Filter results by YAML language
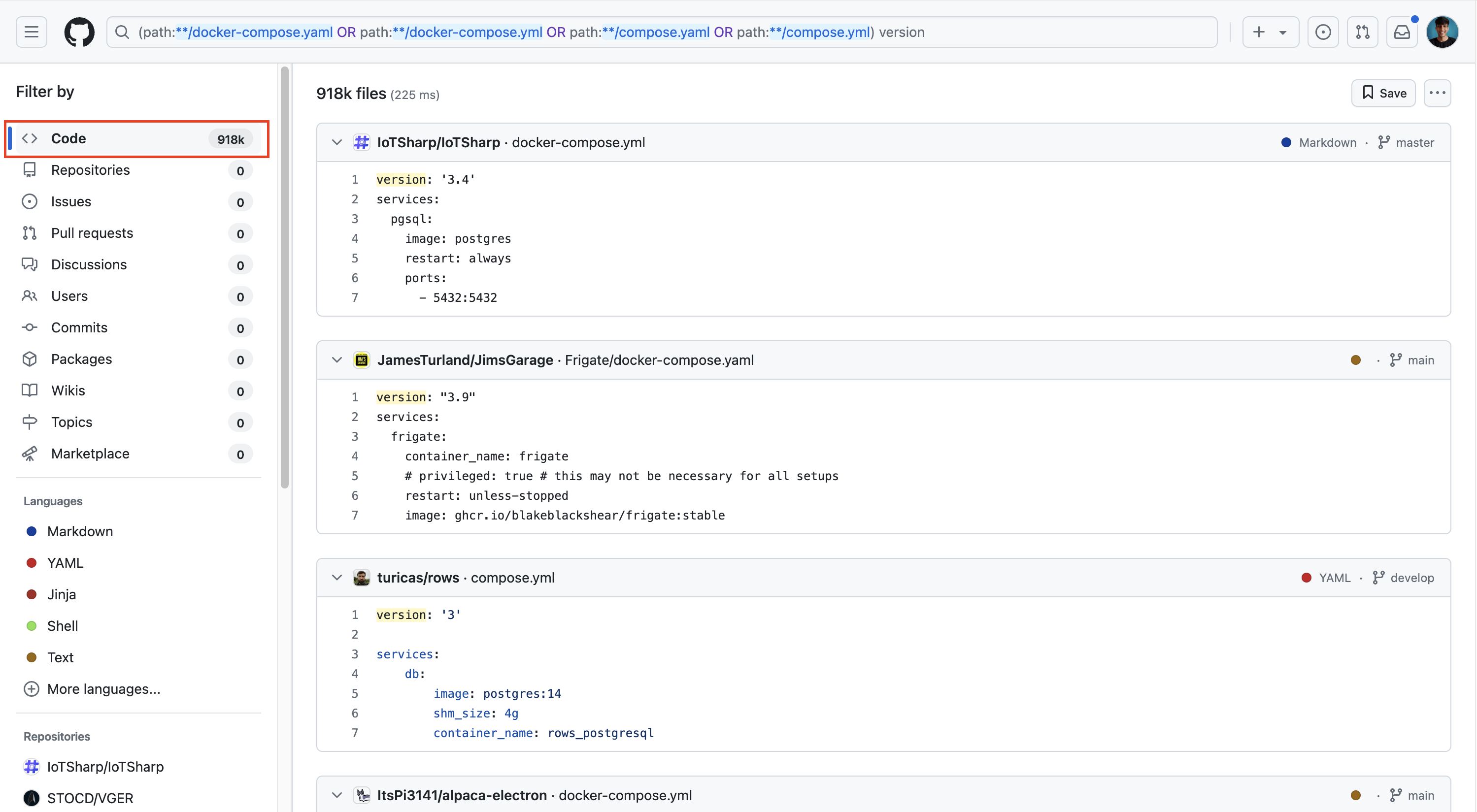1477x812 pixels. 64,562
